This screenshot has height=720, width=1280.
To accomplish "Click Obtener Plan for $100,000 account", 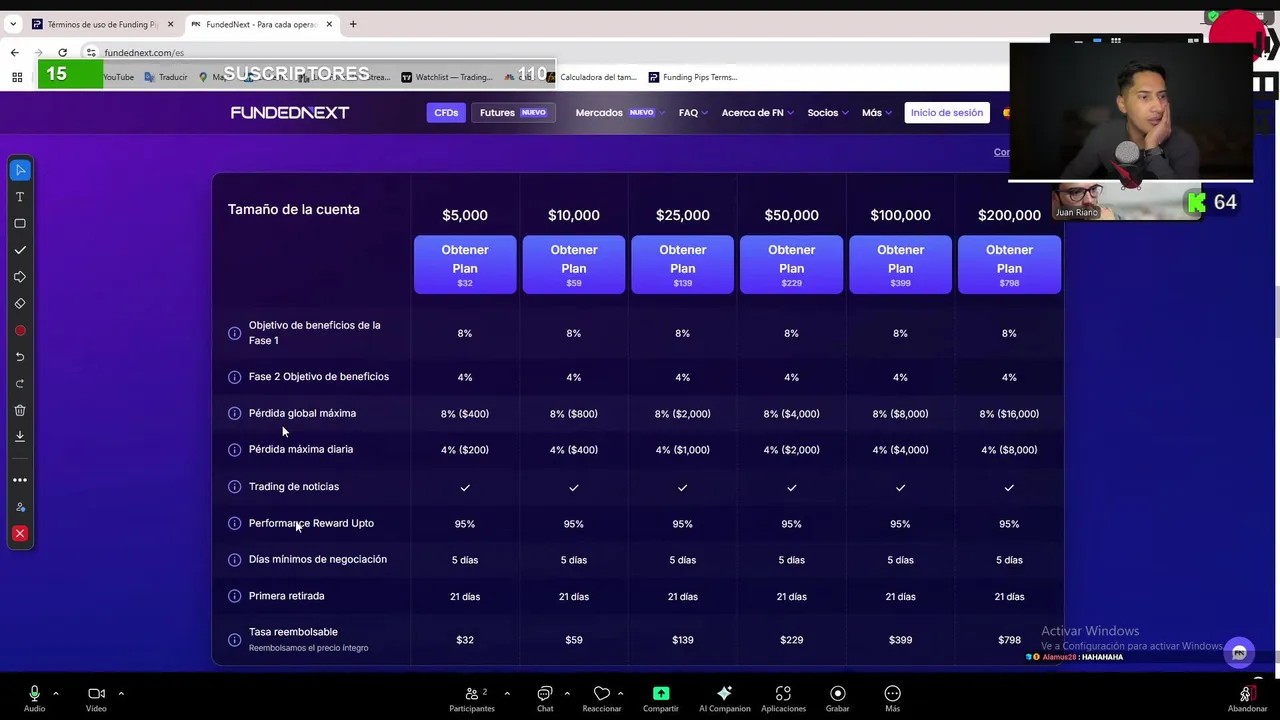I will tap(901, 265).
